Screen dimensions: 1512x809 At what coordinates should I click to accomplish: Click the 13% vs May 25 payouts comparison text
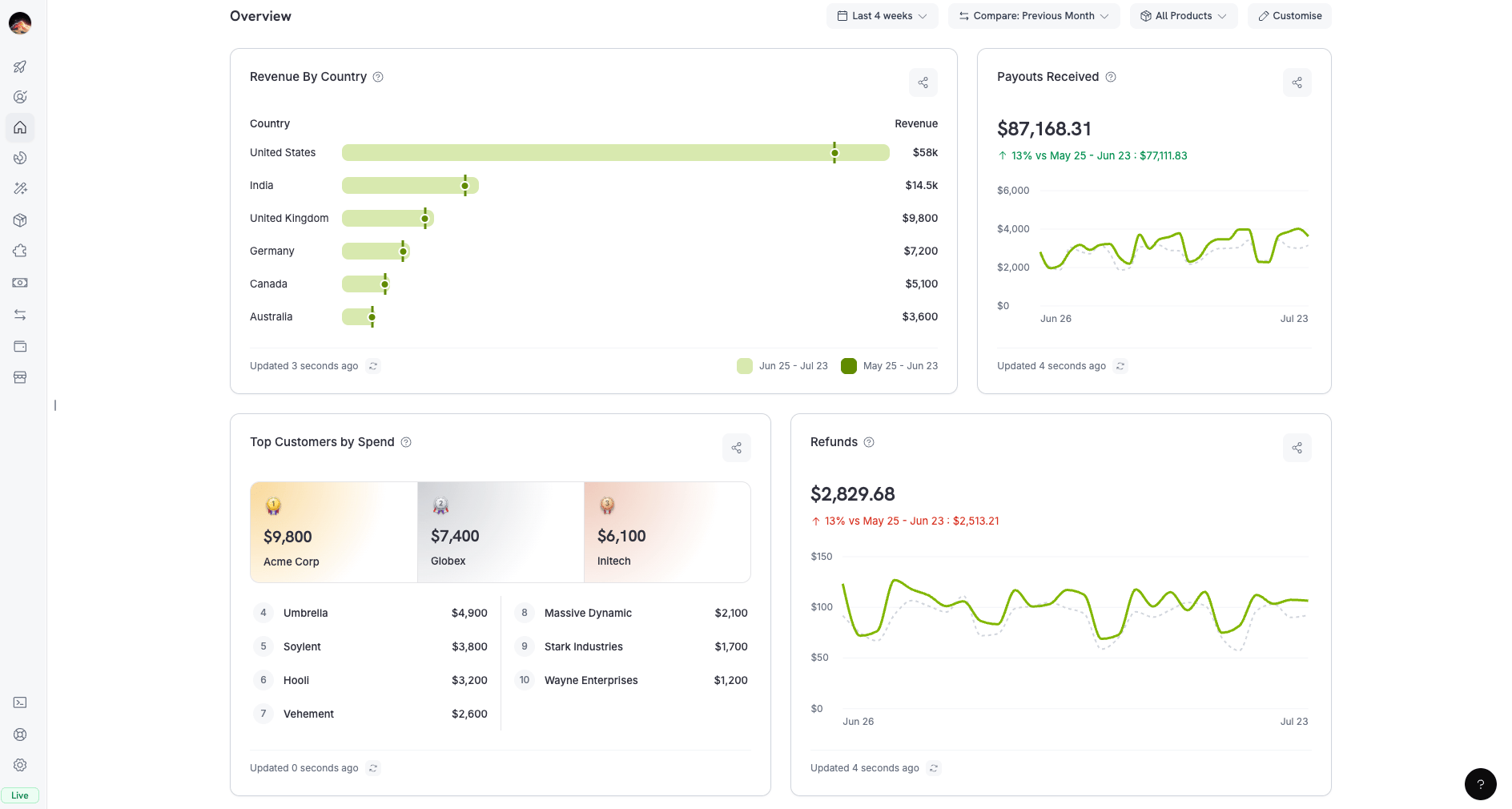[x=1092, y=155]
